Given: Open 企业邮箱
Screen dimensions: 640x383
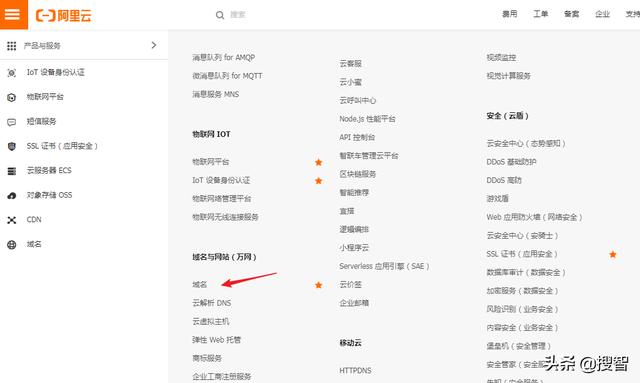Looking at the screenshot, I should (x=354, y=303).
